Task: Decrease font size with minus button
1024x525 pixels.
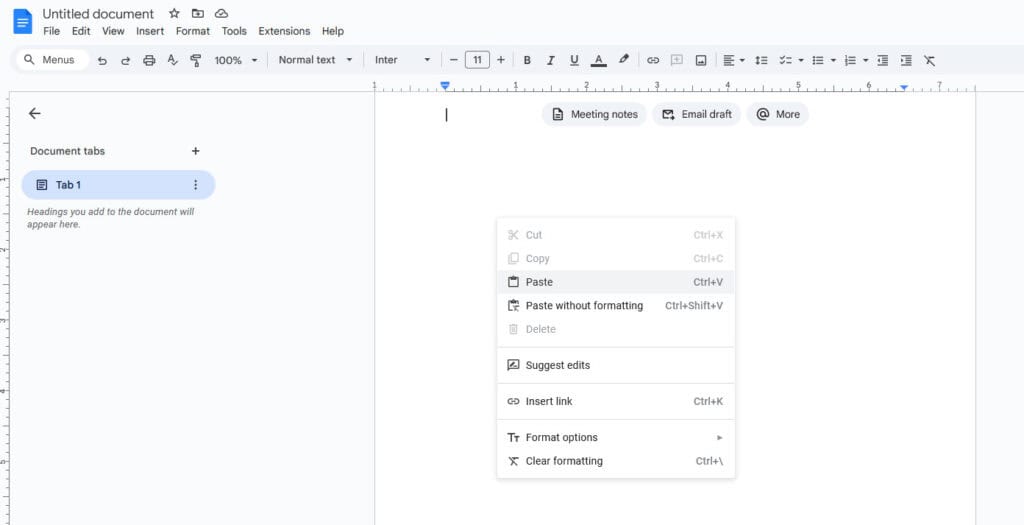Action: (454, 60)
